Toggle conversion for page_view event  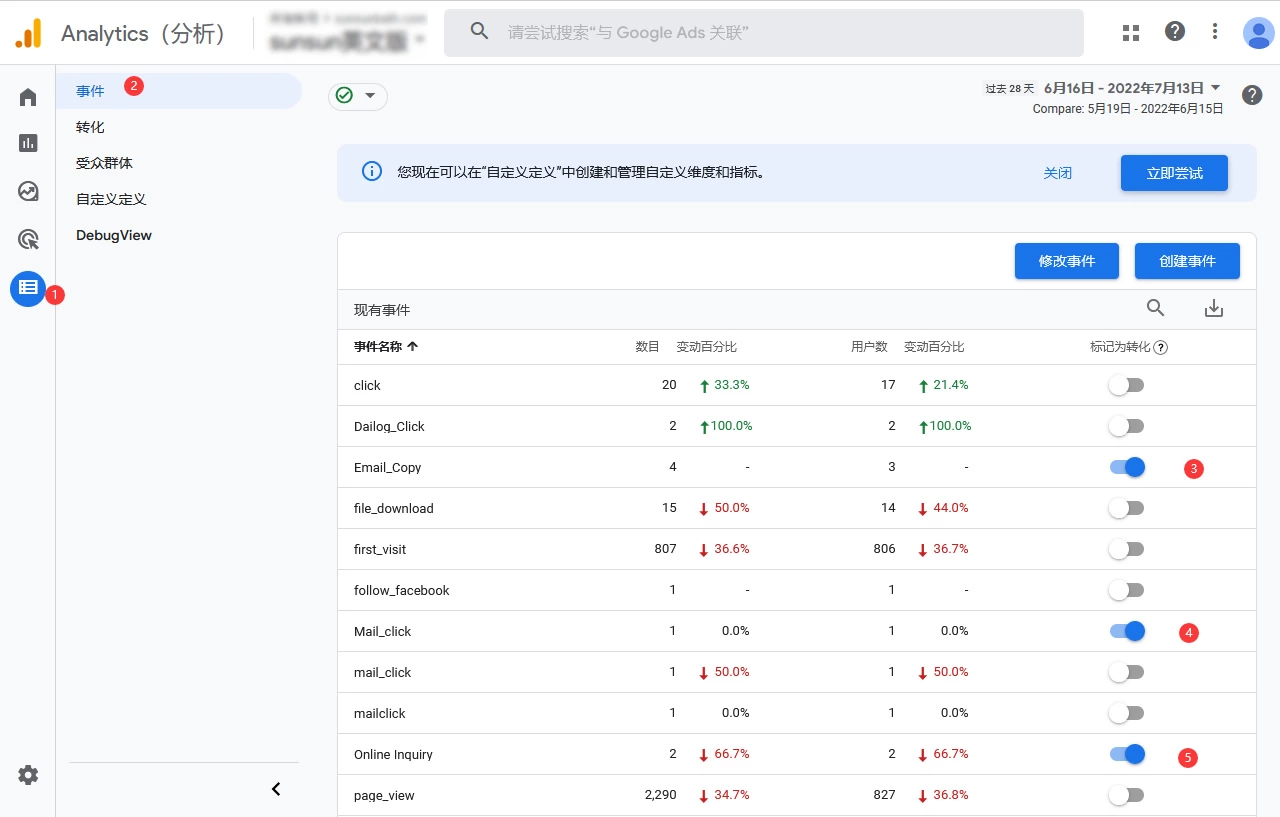coord(1126,795)
